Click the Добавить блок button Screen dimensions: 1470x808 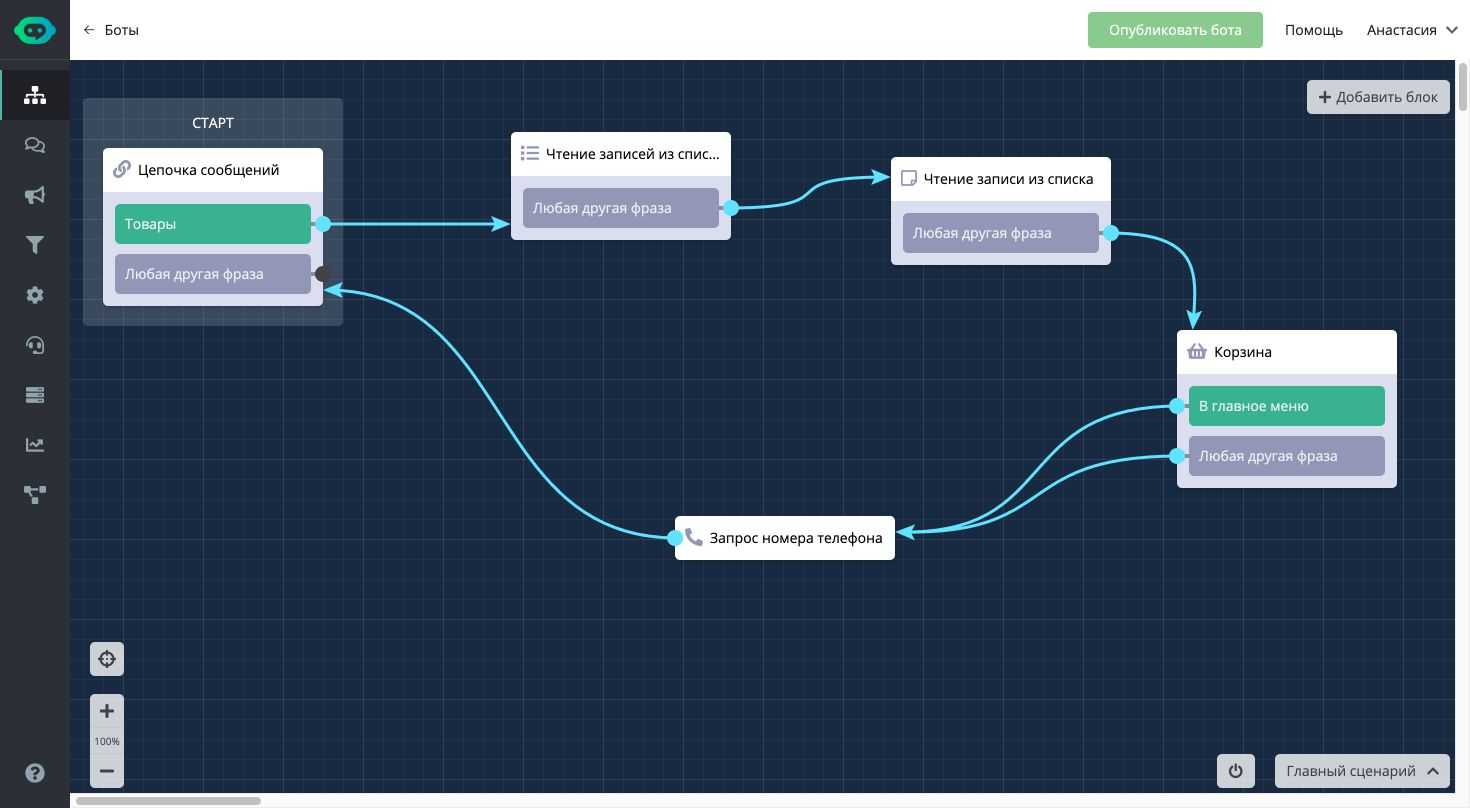coord(1377,97)
